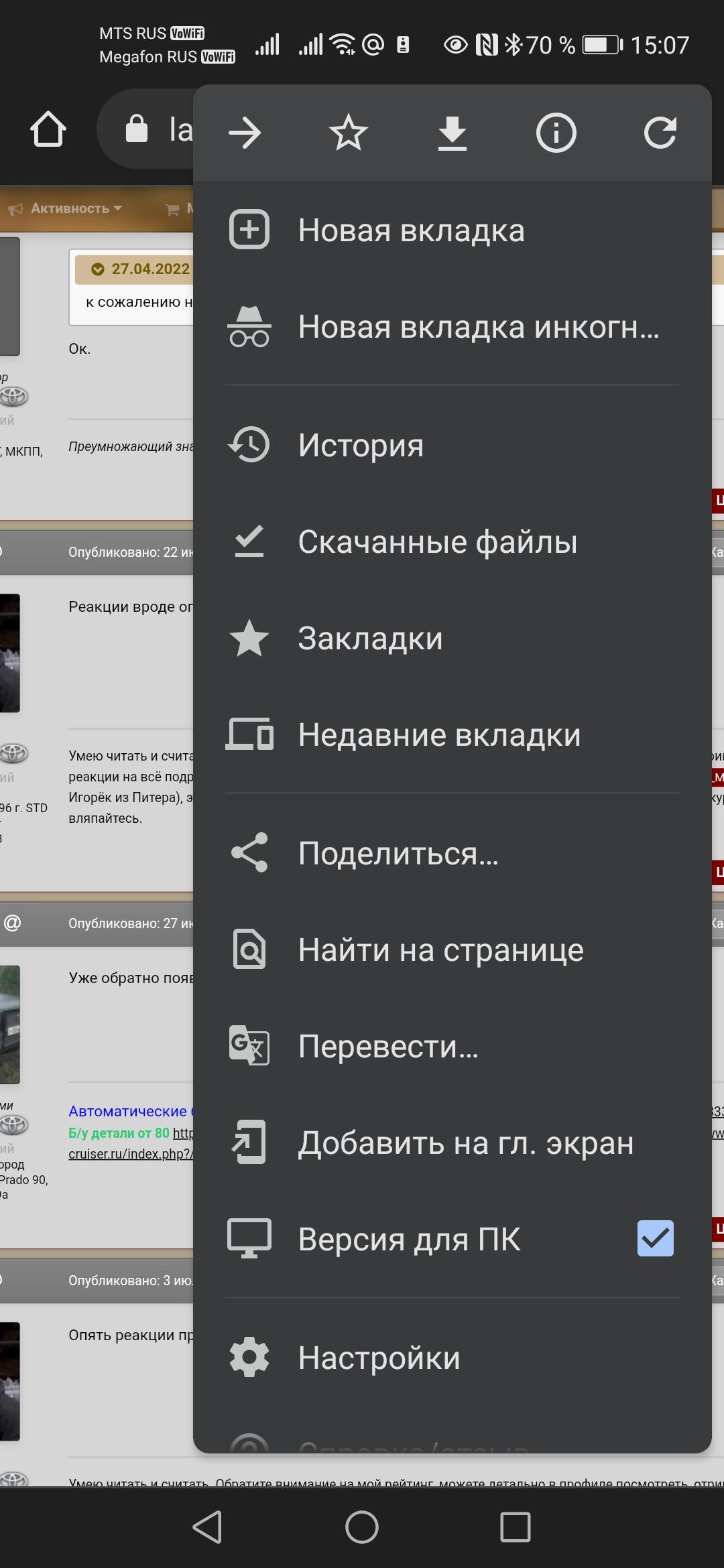Viewport: 724px width, 1568px height.
Task: Tap the filled star icon beside Закладки
Action: [x=249, y=638]
